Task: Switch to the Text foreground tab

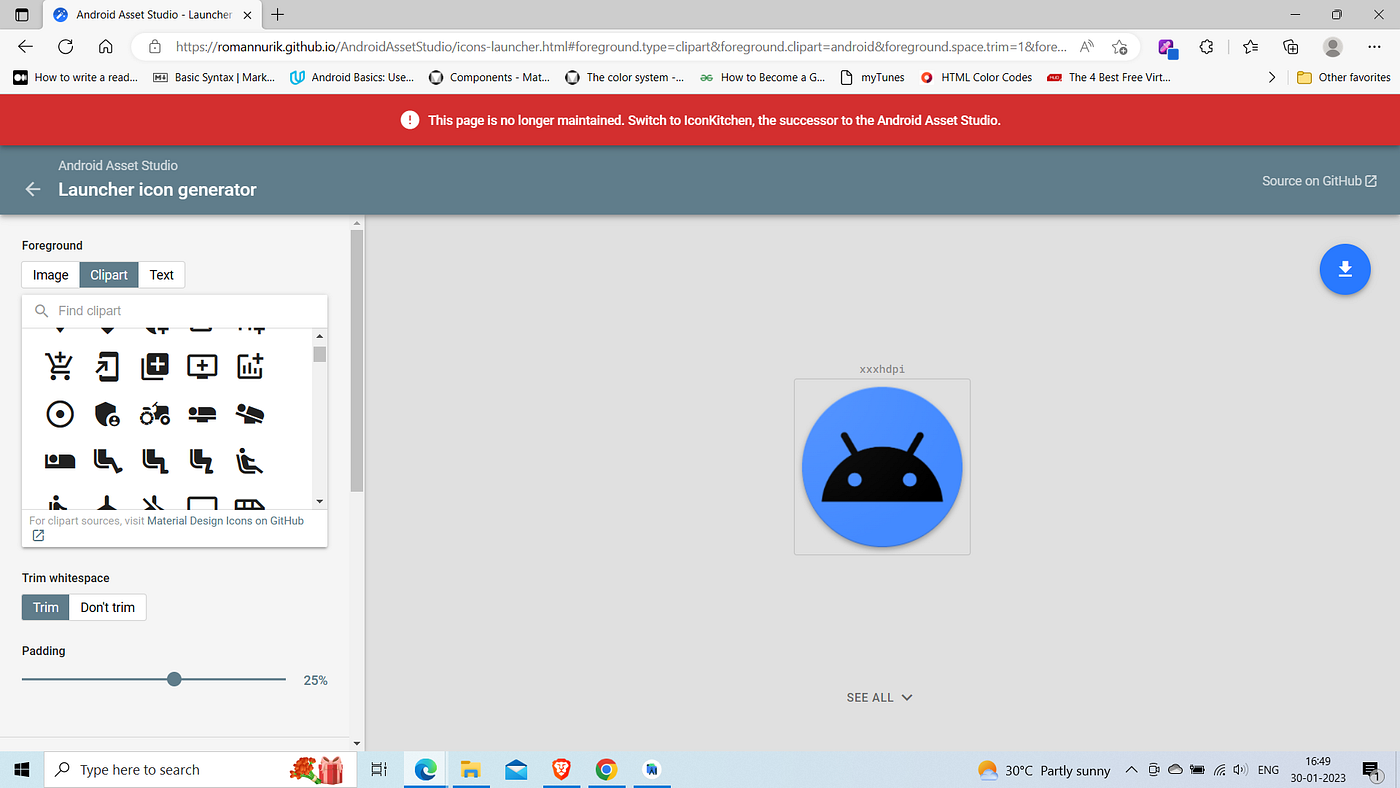Action: [x=161, y=274]
